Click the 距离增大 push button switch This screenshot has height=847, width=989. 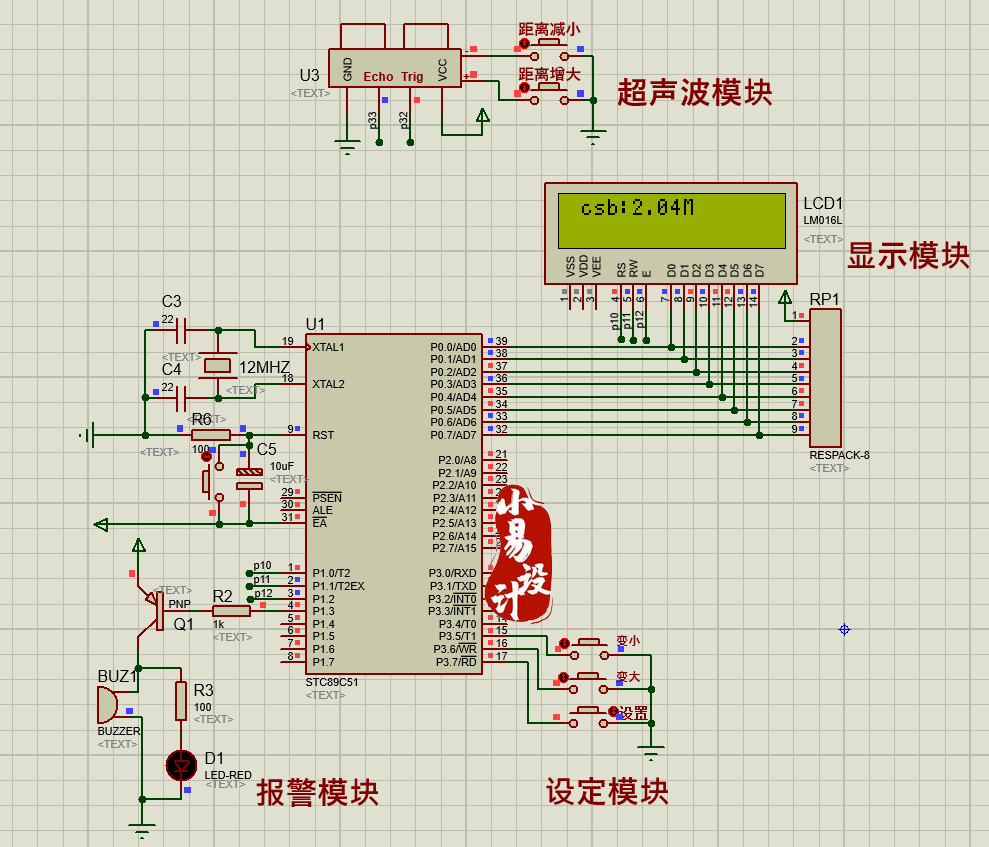[549, 94]
